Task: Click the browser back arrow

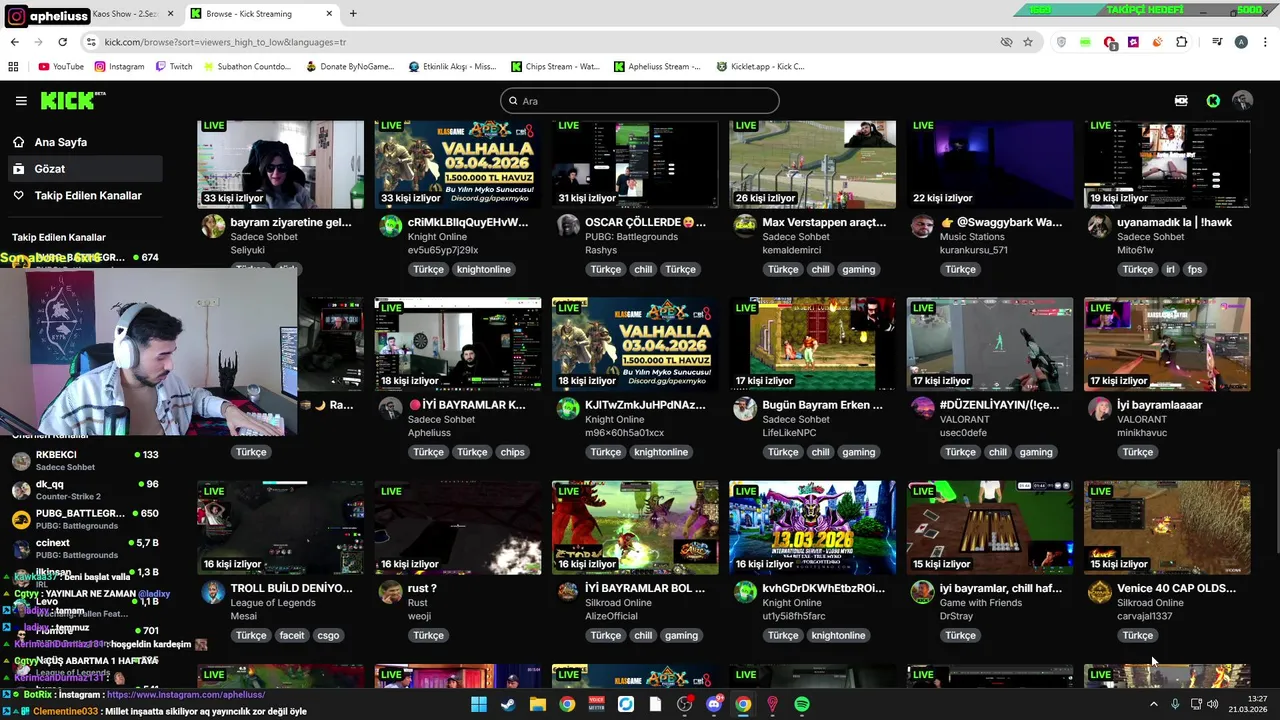Action: [x=14, y=42]
